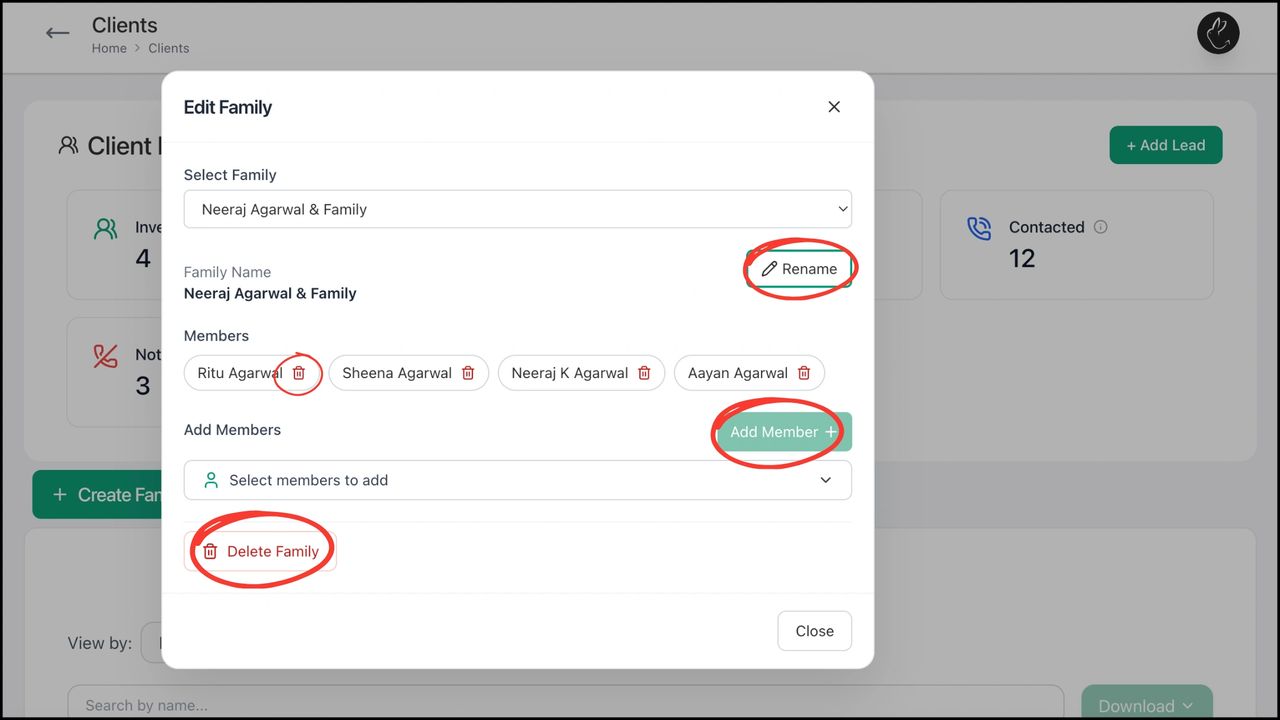Click the Rename button
This screenshot has width=1280, height=720.
tap(799, 269)
